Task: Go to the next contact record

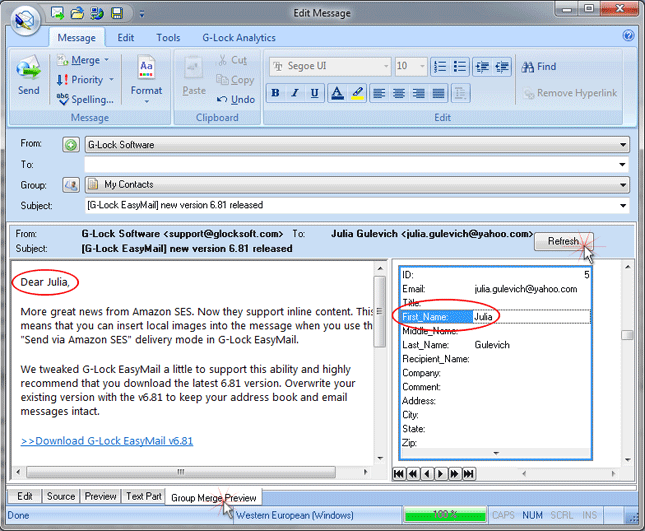Action: [x=440, y=474]
